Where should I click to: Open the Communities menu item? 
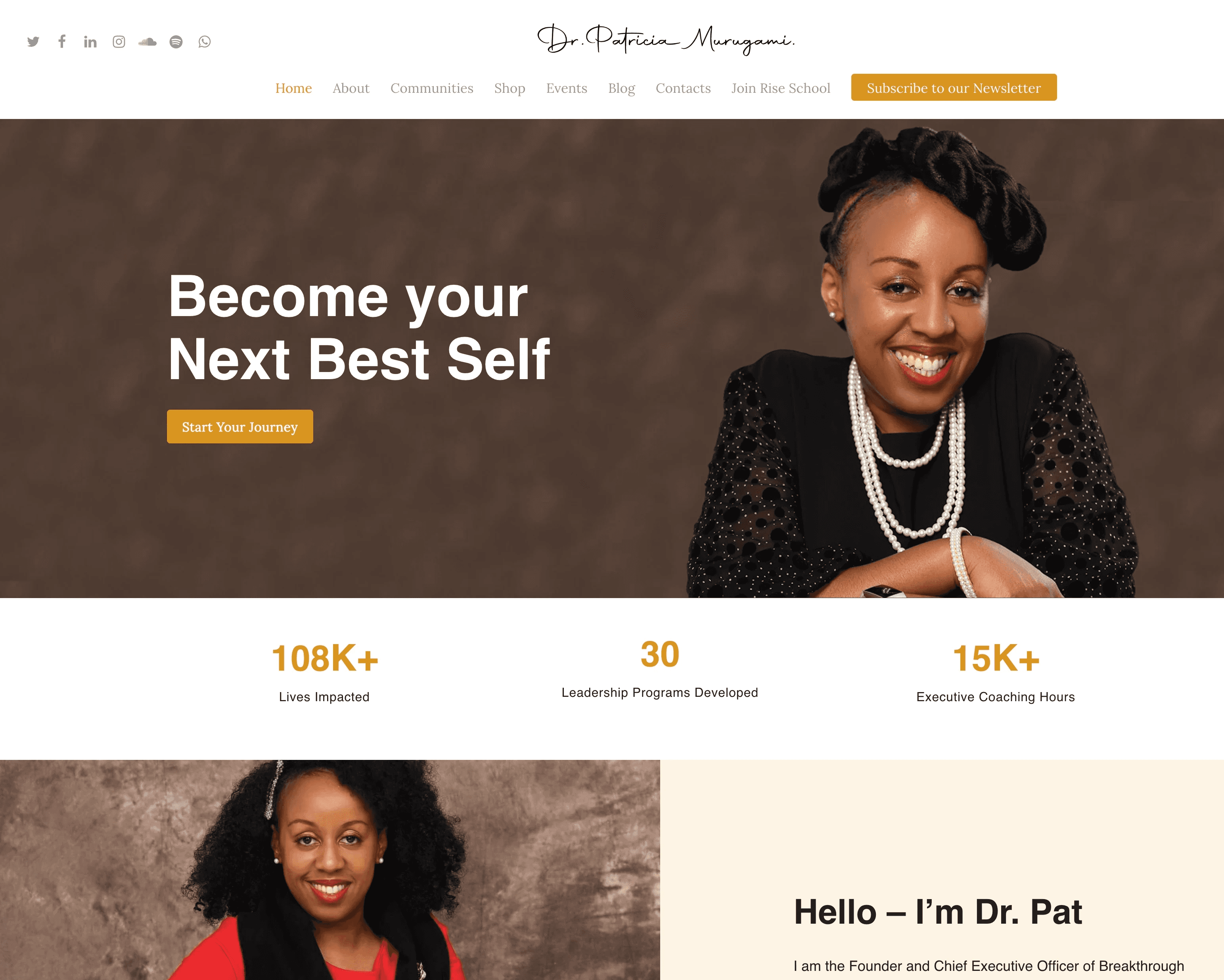click(x=431, y=88)
